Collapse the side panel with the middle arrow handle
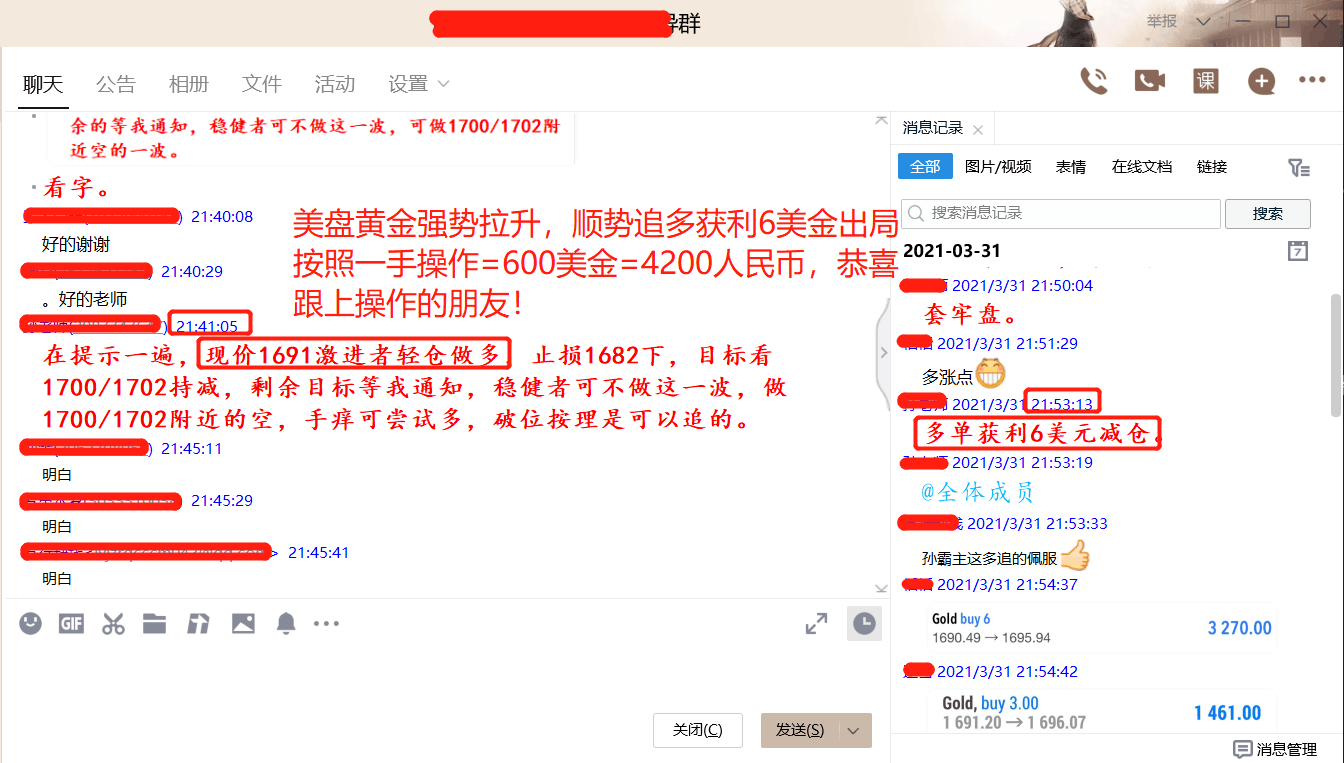This screenshot has width=1344, height=763. tap(883, 352)
